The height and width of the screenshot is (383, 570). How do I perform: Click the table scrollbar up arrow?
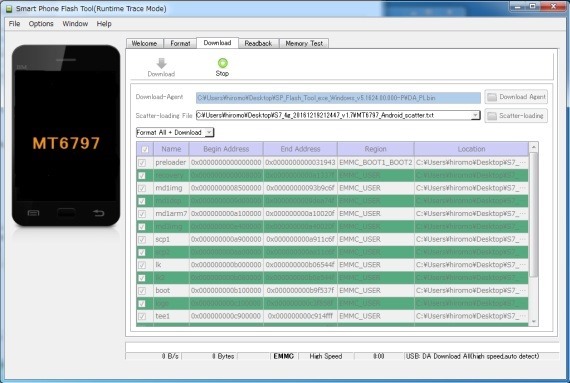(x=533, y=147)
